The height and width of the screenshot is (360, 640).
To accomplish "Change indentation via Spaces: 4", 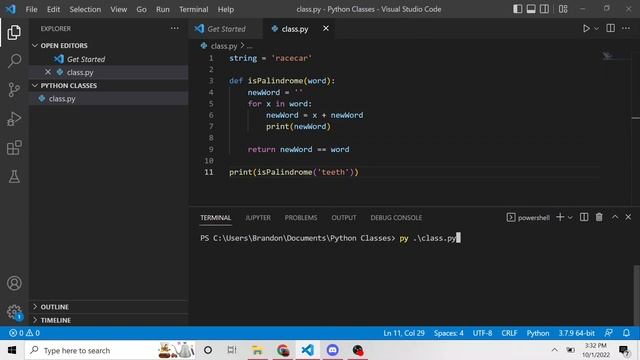I will pos(449,333).
